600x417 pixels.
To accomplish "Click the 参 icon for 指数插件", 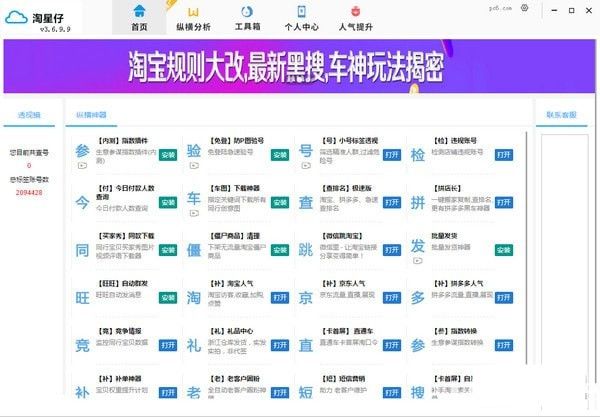I will [82, 151].
